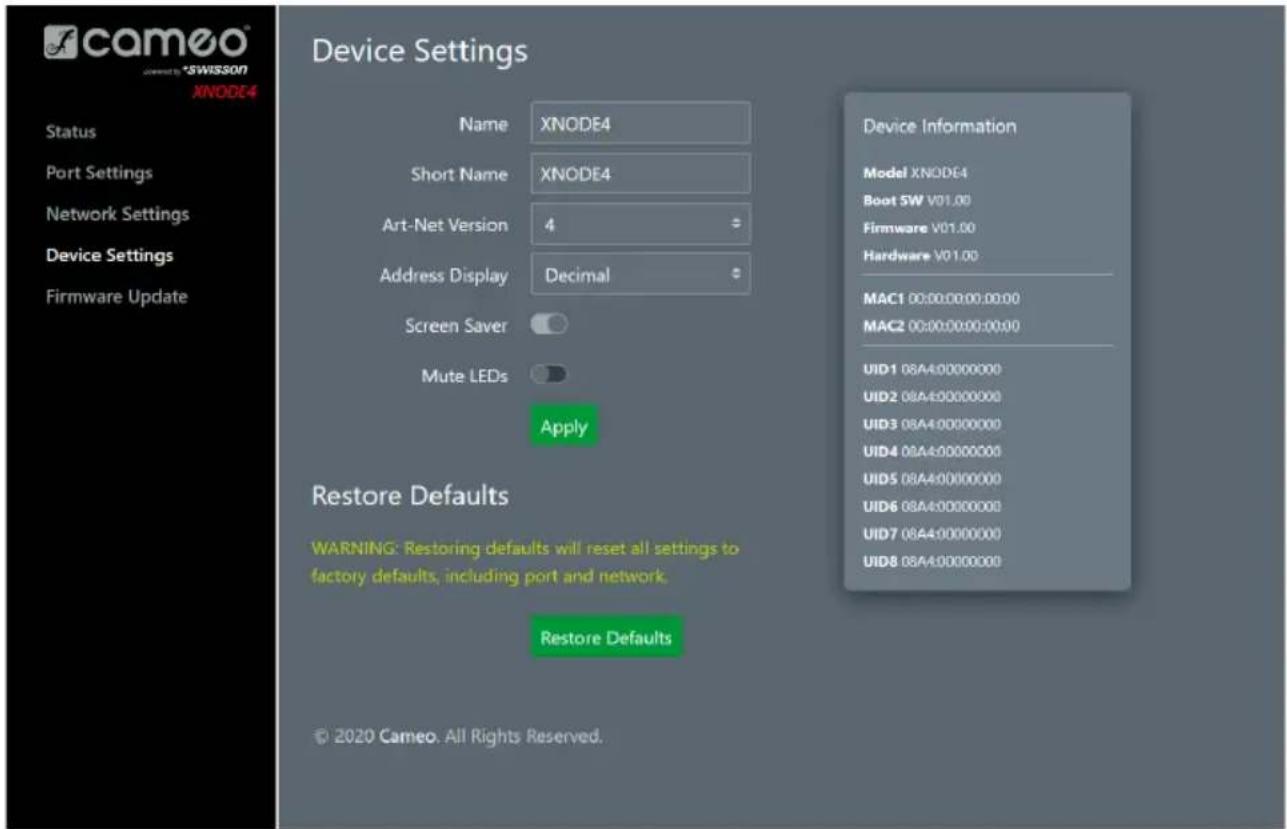
Task: Click the 'Firmware V01.00' line
Action: point(919,228)
